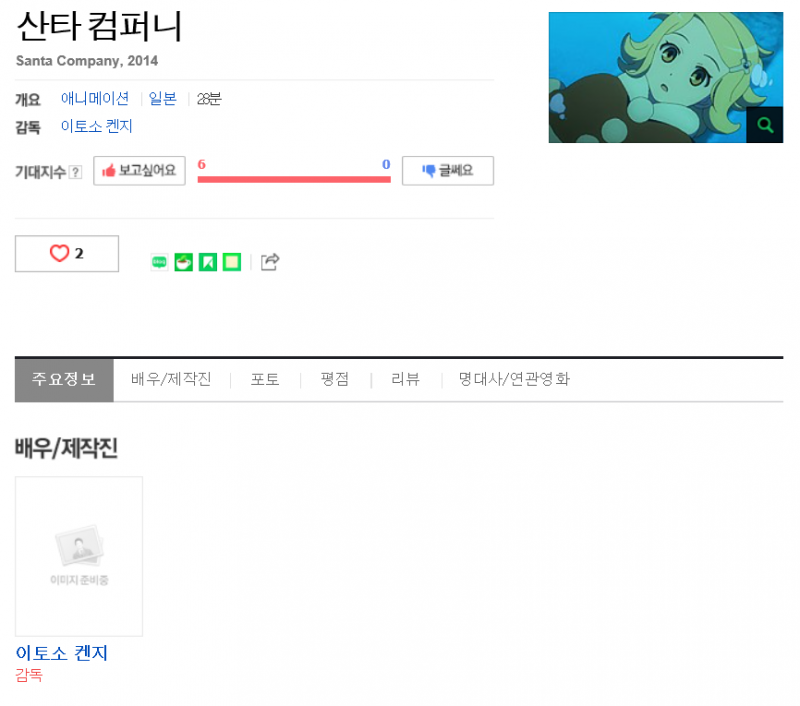Click the green bookmark share icon
Image resolution: width=800 pixels, height=706 pixels.
(x=208, y=262)
